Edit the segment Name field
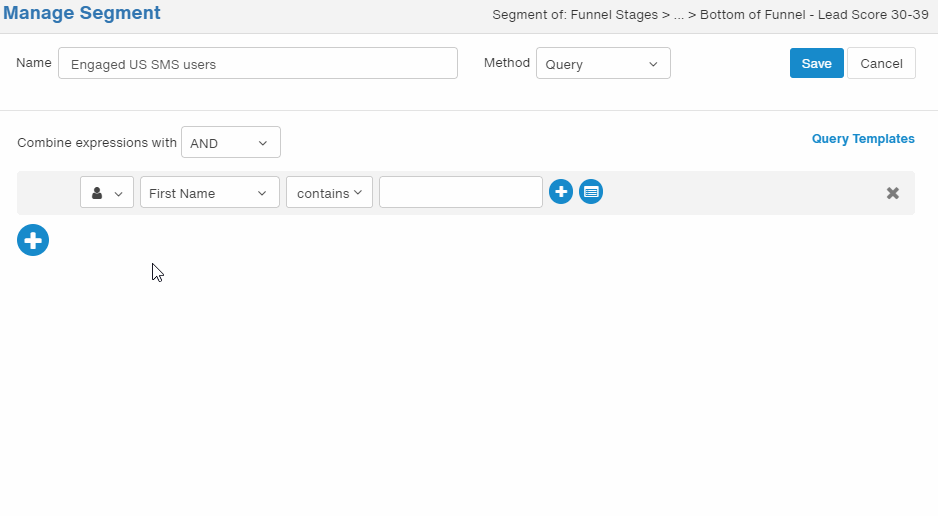The image size is (938, 516). [258, 63]
